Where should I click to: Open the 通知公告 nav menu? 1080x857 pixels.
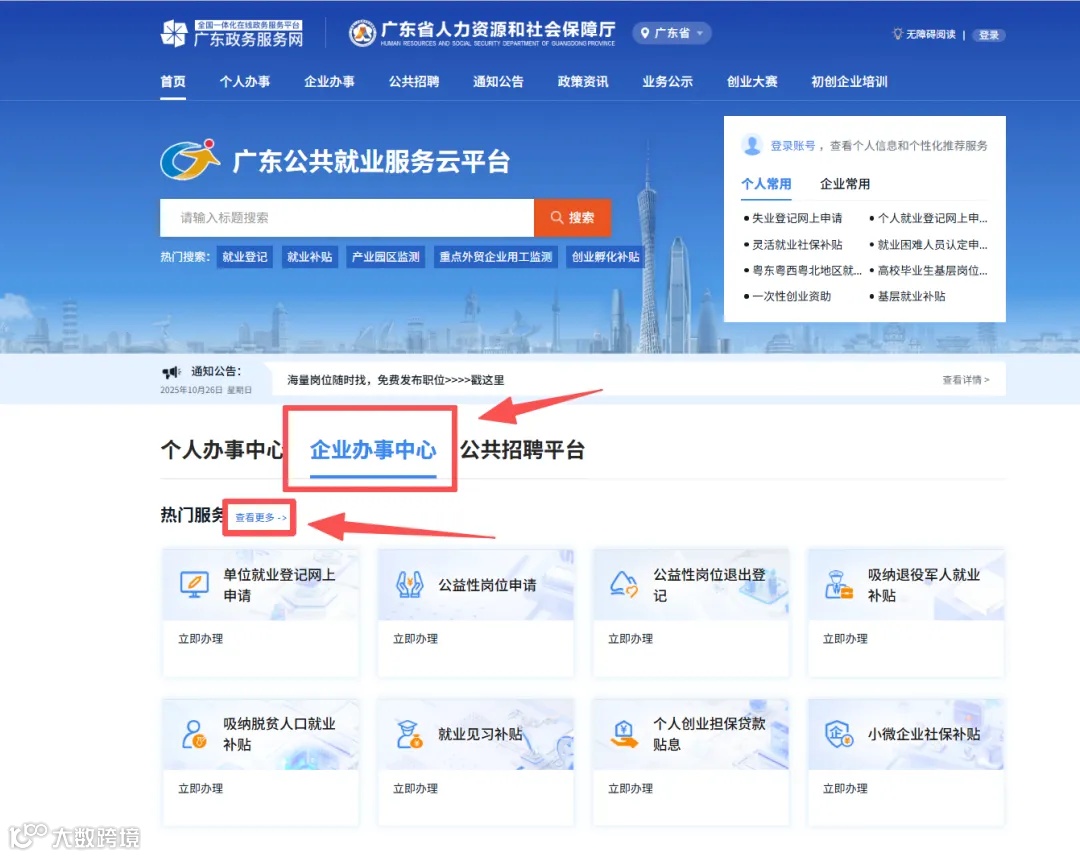coord(499,82)
